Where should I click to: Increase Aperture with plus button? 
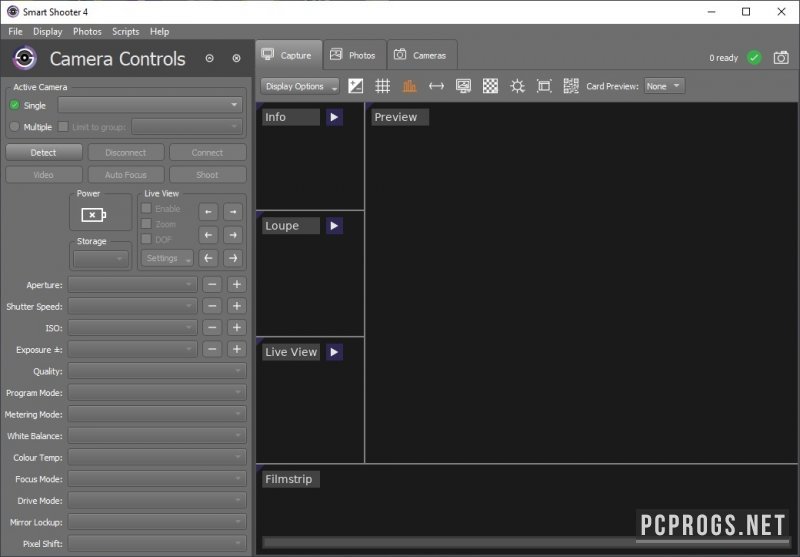(x=237, y=285)
